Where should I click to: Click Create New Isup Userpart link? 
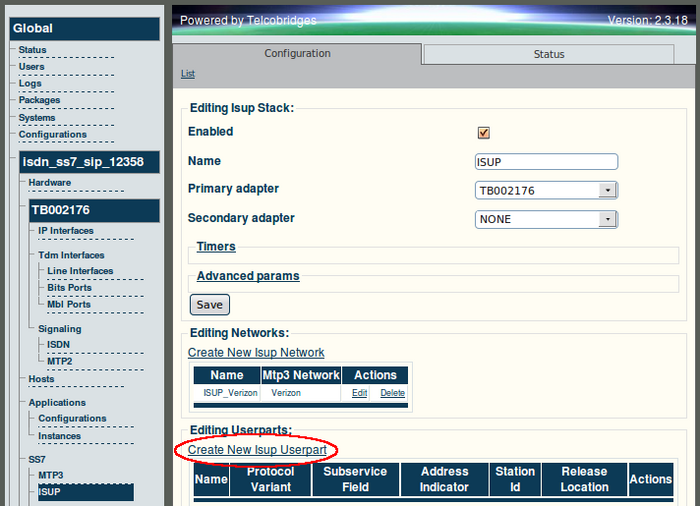[x=257, y=450]
